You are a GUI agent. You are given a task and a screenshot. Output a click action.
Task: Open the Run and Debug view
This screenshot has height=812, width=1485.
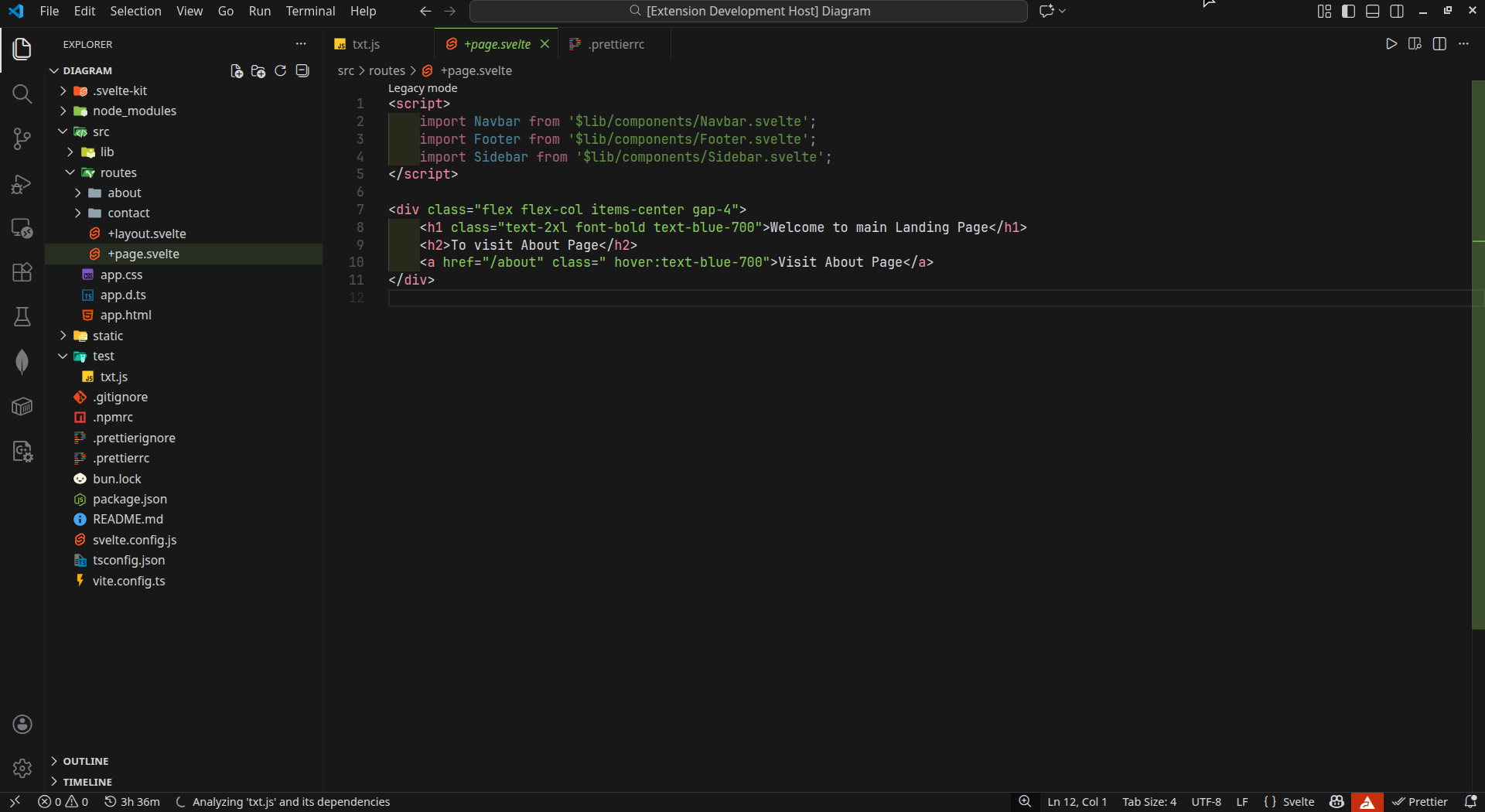tap(22, 184)
